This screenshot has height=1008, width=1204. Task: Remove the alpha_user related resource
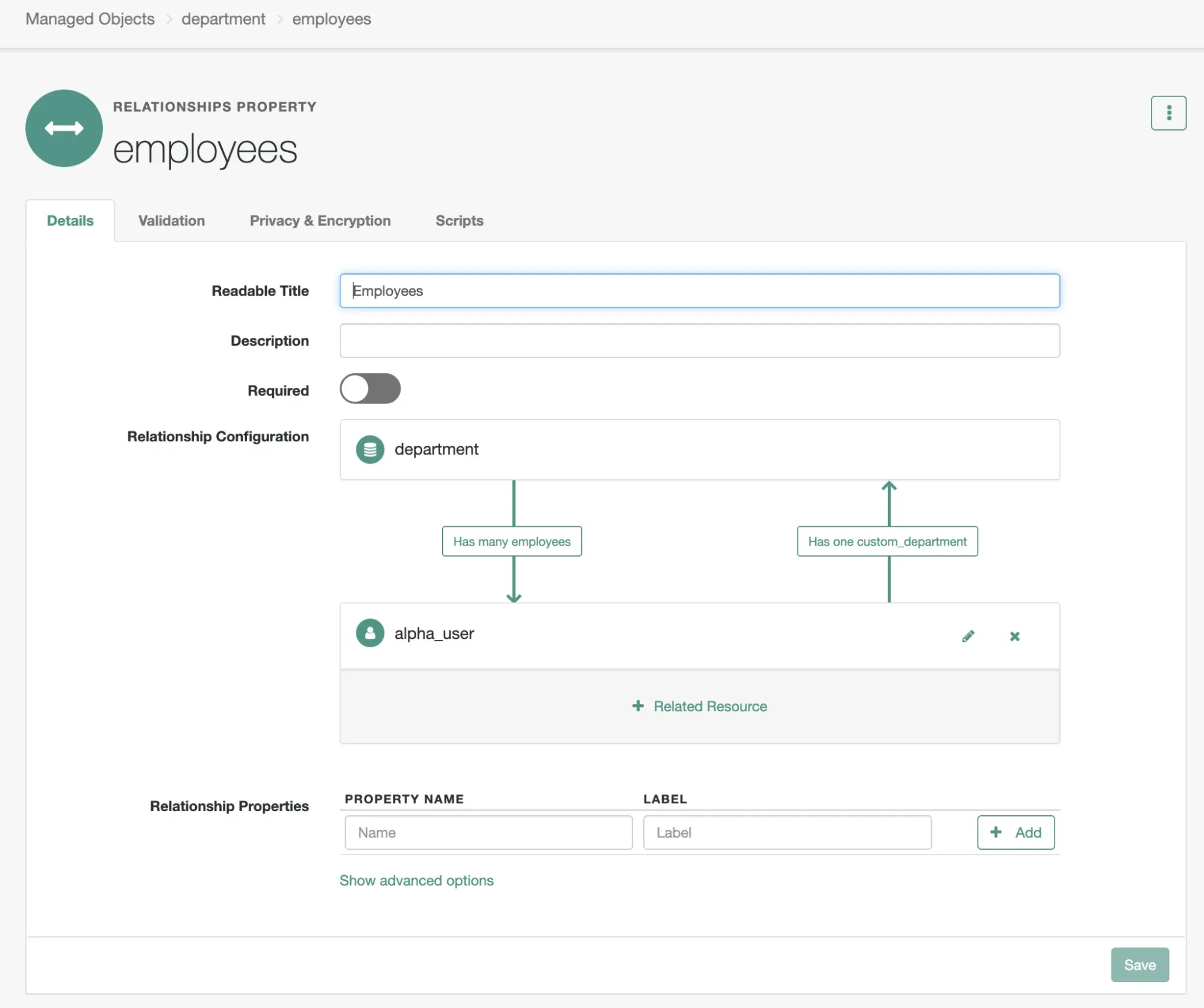[1014, 636]
